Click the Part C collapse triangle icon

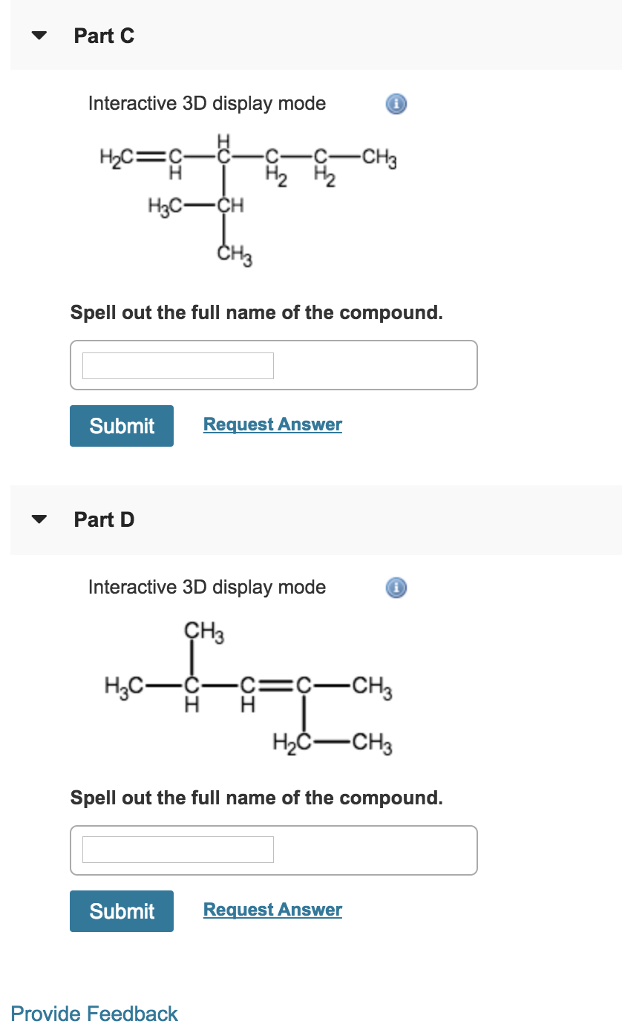coord(38,35)
